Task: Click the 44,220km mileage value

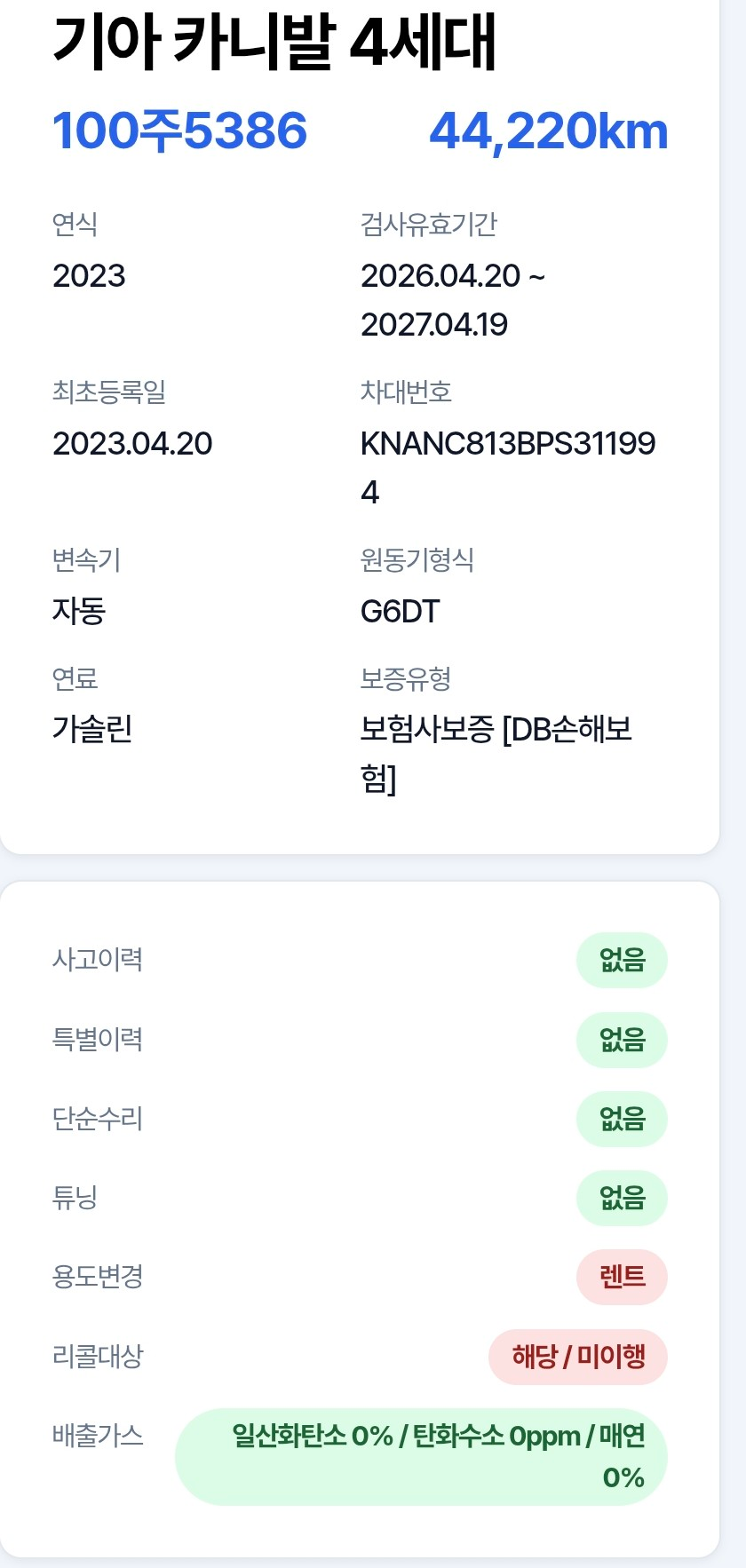Action: pyautogui.click(x=548, y=131)
